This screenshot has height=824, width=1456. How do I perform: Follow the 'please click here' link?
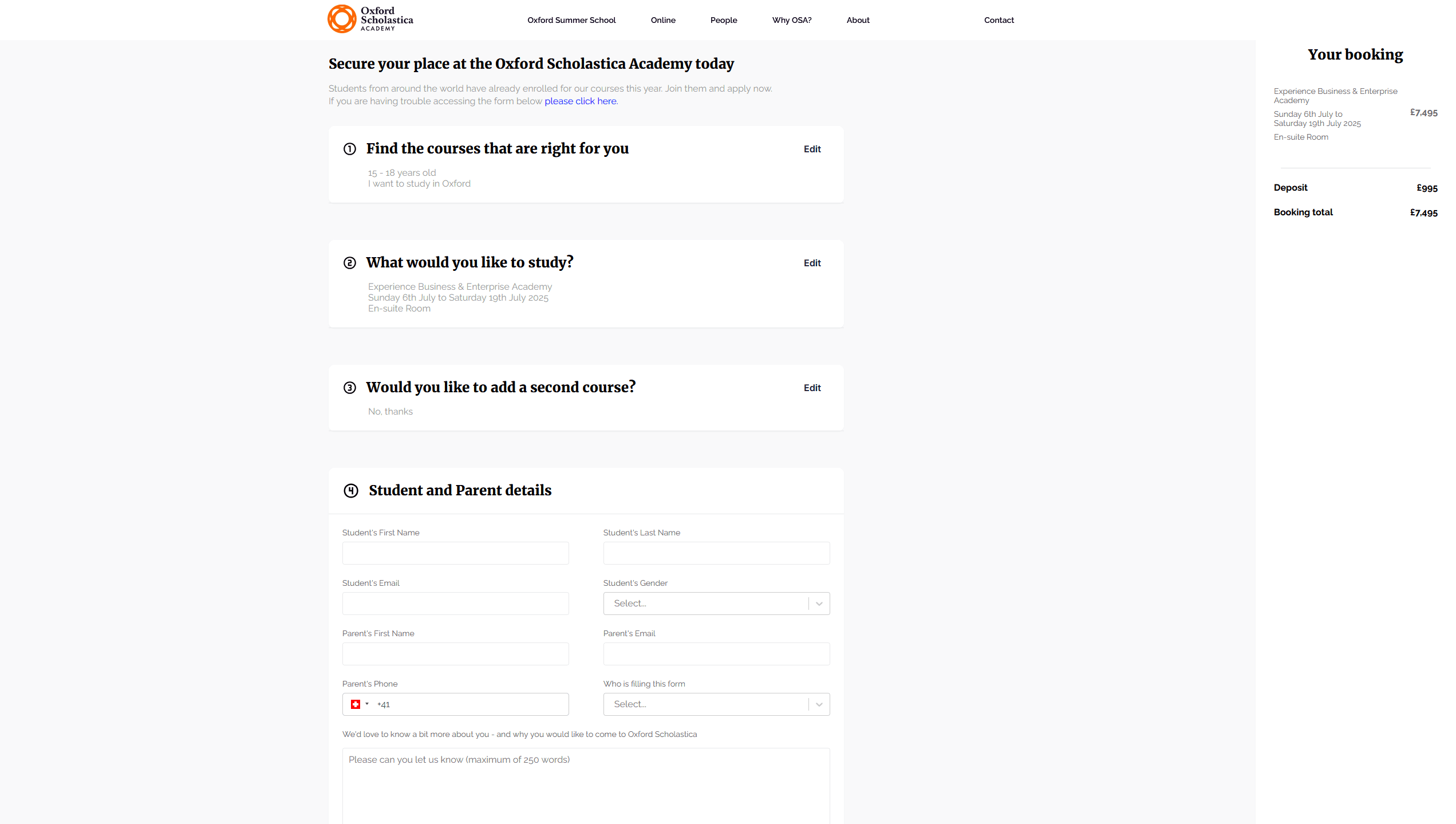point(581,101)
